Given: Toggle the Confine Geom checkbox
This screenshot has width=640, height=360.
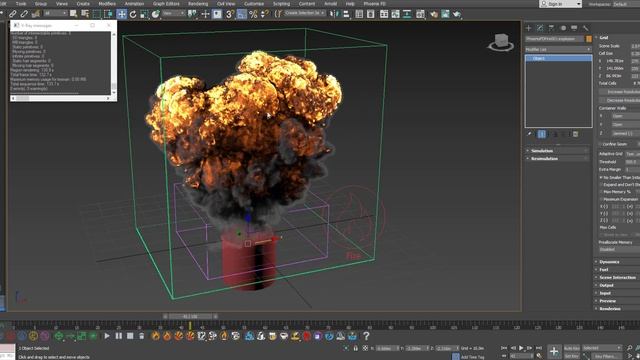Looking at the screenshot, I should [x=601, y=144].
